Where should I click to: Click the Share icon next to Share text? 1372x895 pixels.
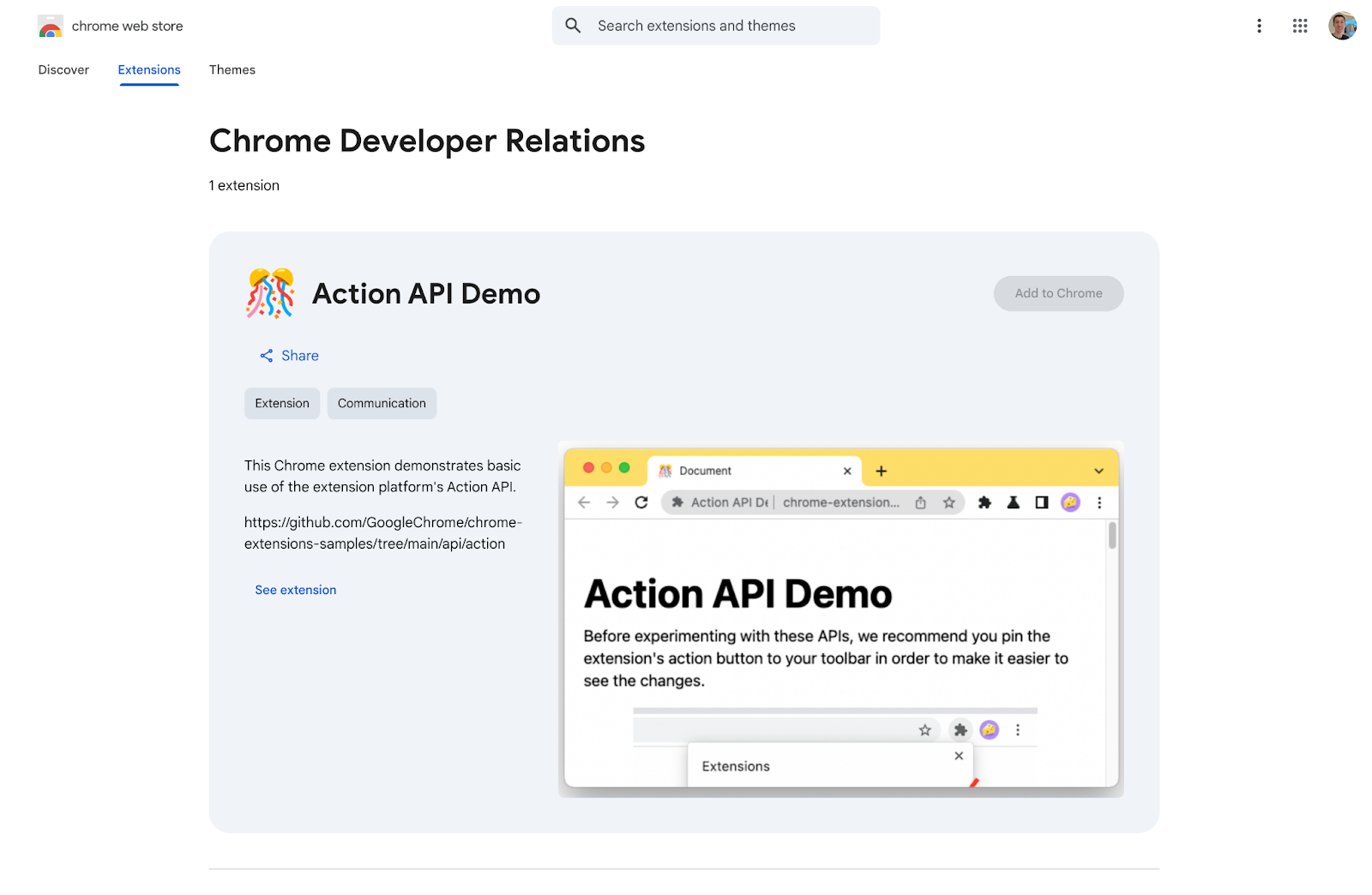click(x=266, y=355)
